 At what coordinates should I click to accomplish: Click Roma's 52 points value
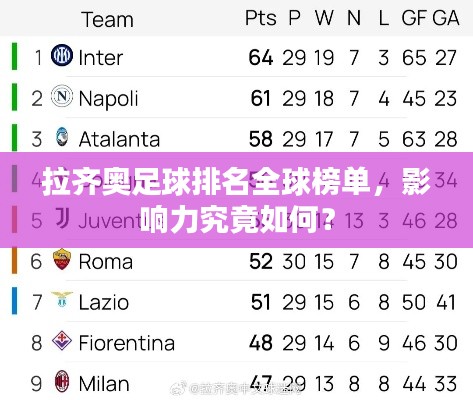click(x=261, y=261)
